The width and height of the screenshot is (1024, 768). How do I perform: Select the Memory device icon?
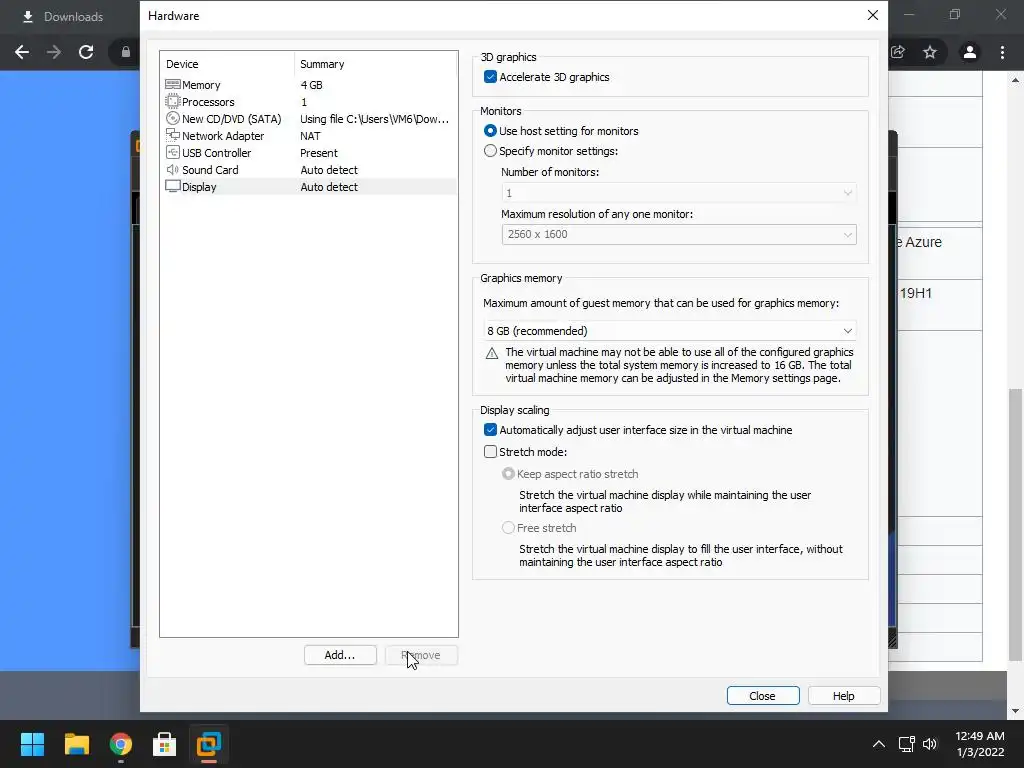tap(172, 84)
